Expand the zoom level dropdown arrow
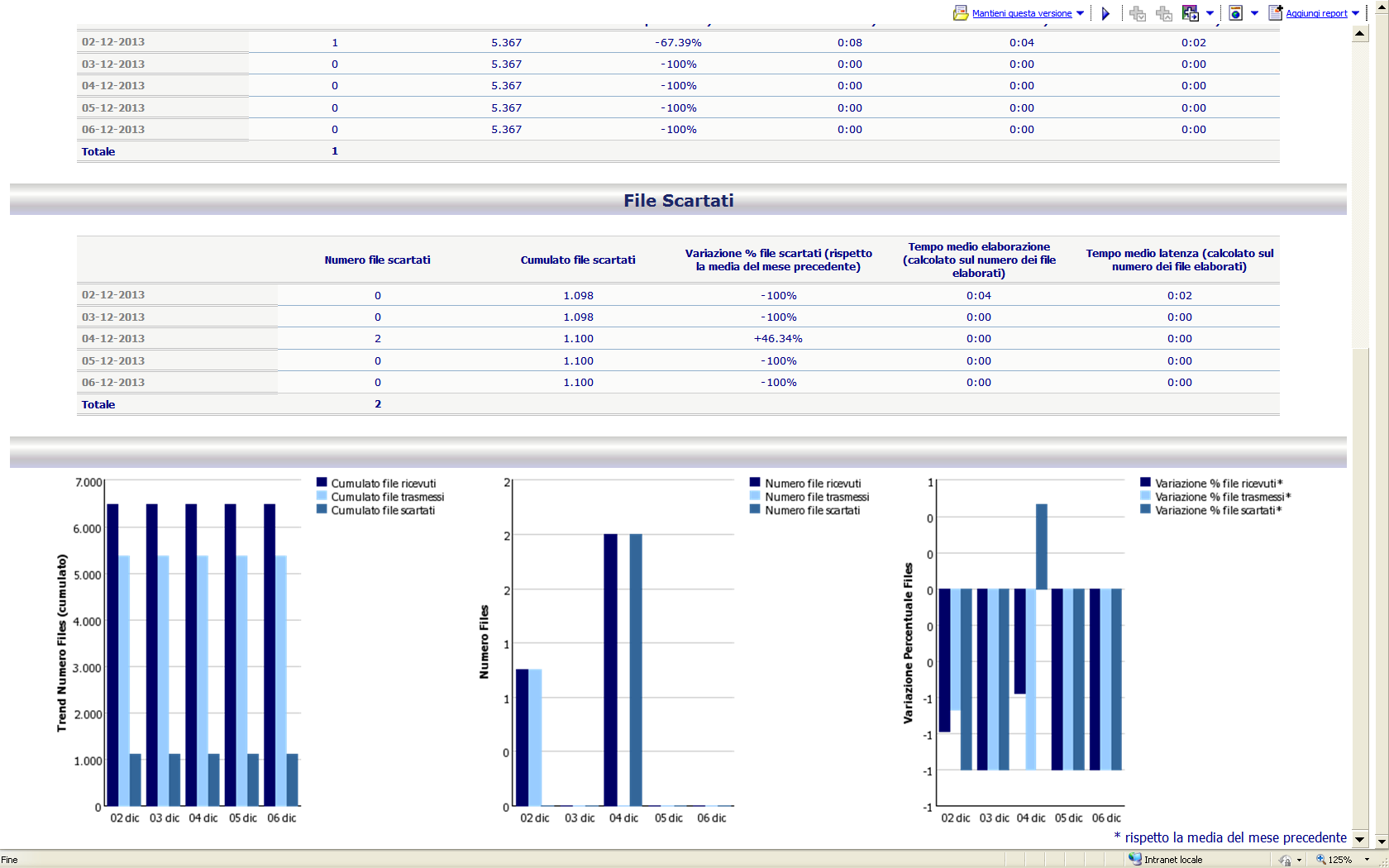The height and width of the screenshot is (868, 1389). tap(1367, 860)
